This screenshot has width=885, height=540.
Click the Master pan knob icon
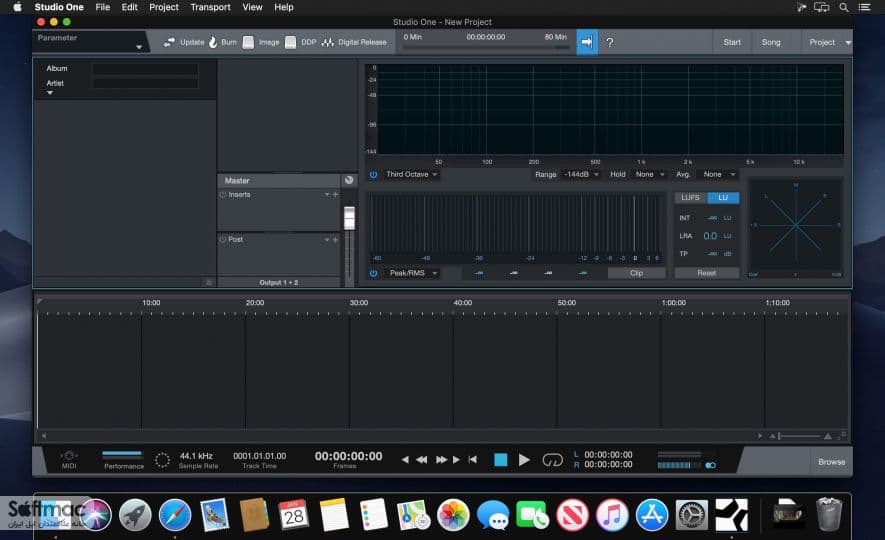coord(349,180)
